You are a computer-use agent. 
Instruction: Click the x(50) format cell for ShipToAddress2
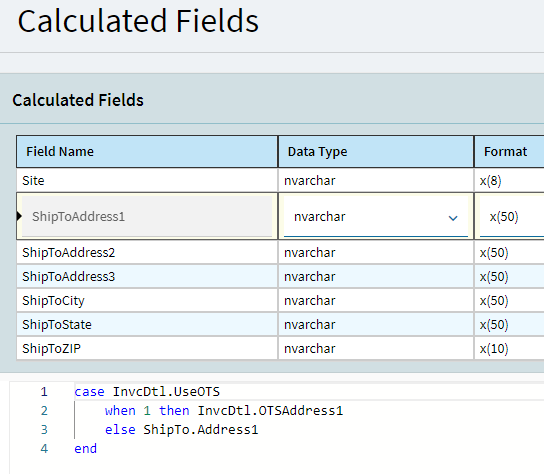tap(509, 252)
